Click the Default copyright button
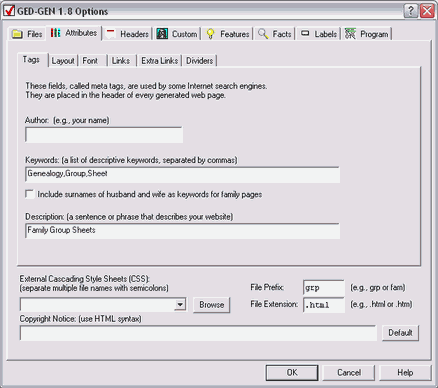The image size is (438, 388). tap(400, 333)
